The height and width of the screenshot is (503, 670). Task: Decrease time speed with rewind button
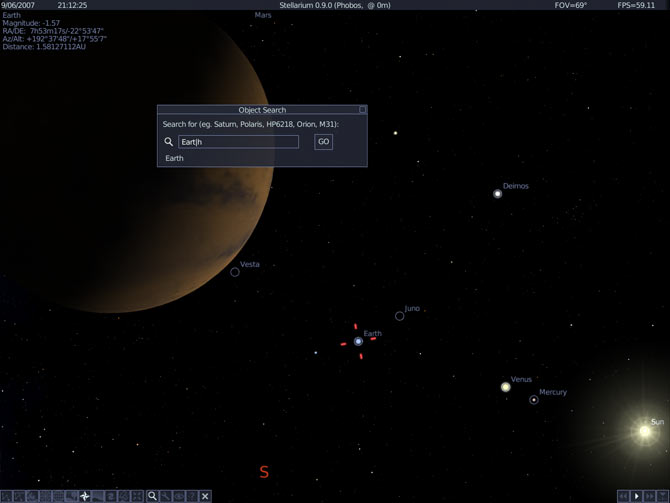[x=623, y=496]
